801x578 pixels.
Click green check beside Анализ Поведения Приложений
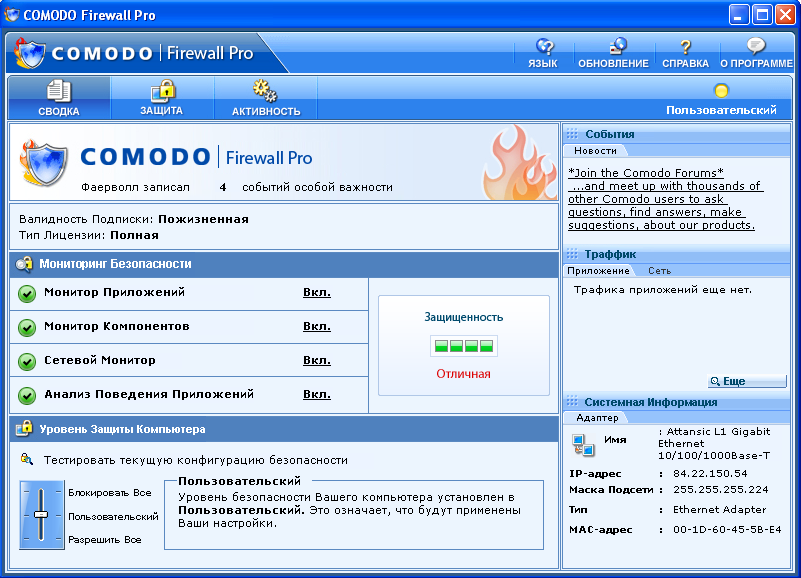(x=27, y=396)
